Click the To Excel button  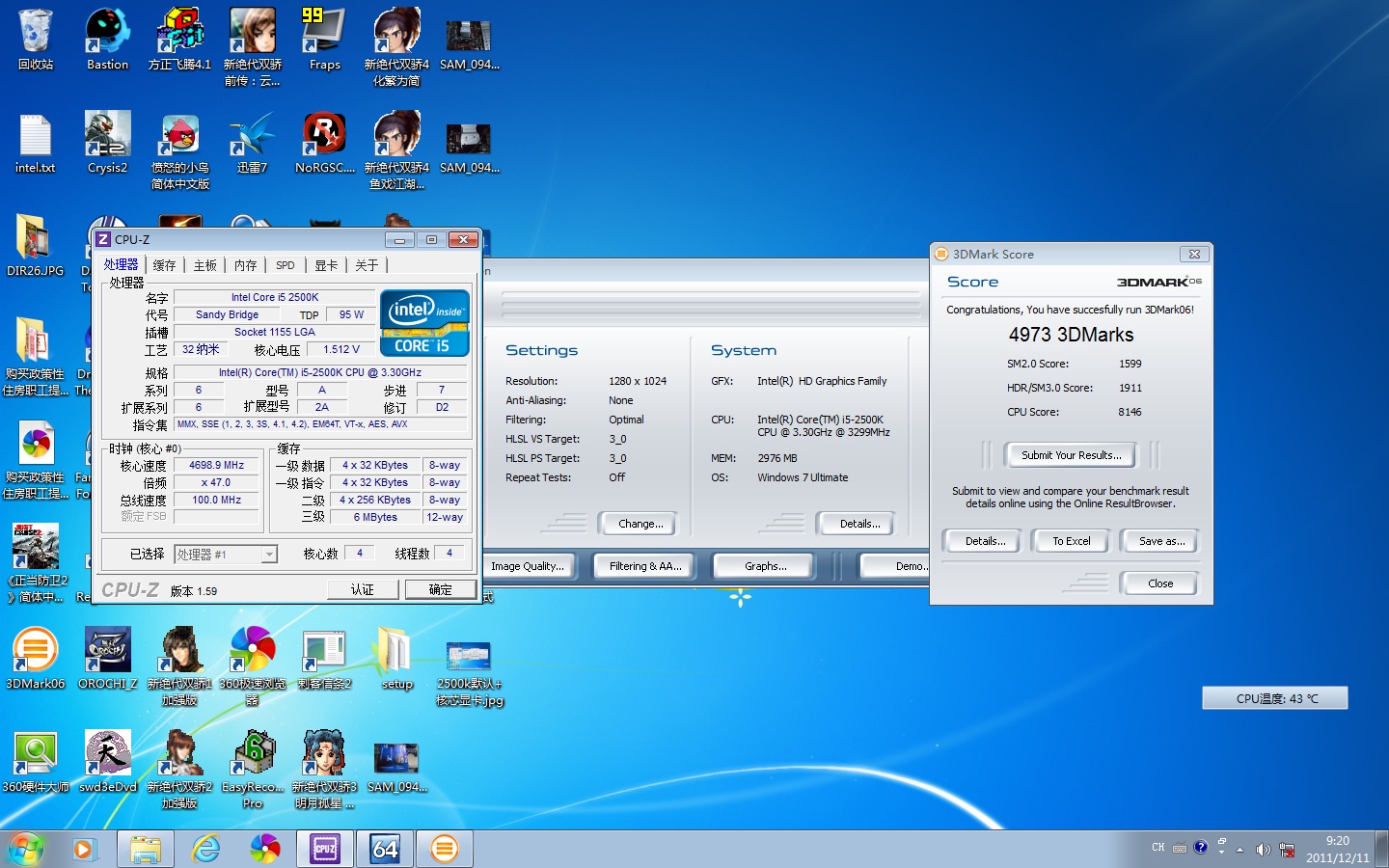1071,541
